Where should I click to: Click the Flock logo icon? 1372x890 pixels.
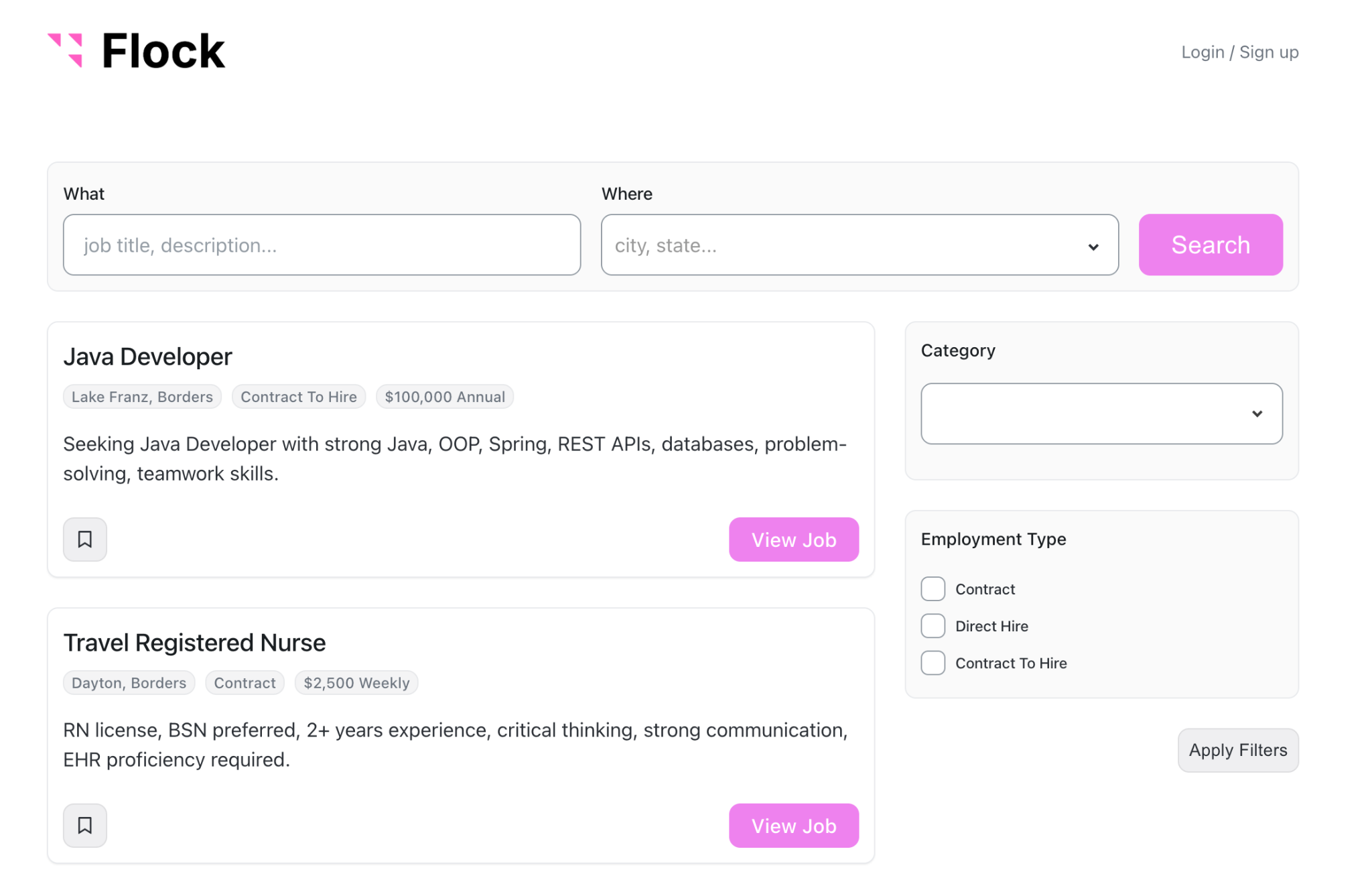[x=66, y=50]
